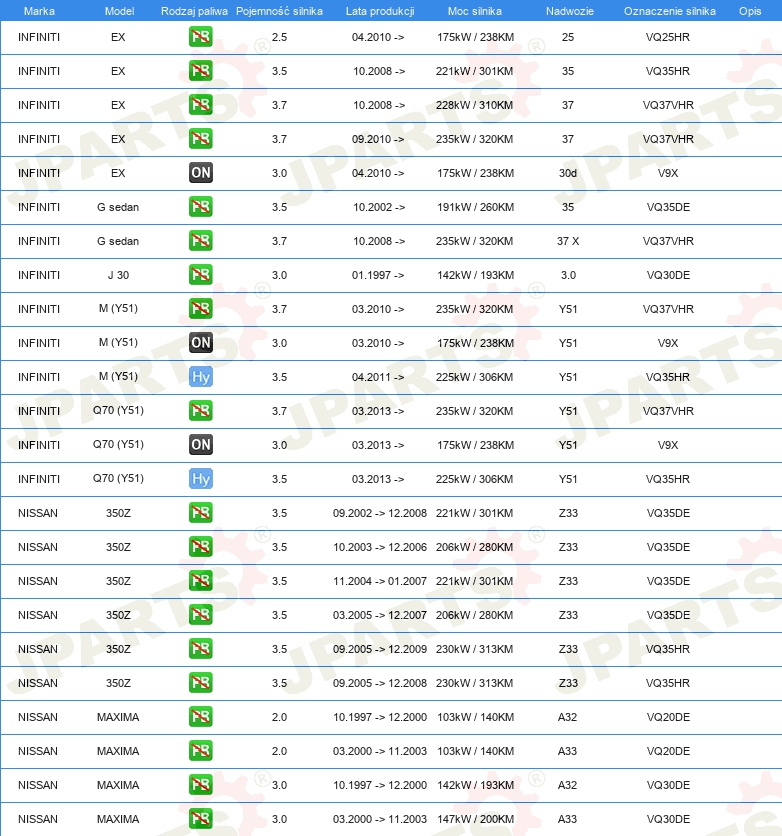Click petrol icon in M (Y51) 3.7 row

(200, 309)
